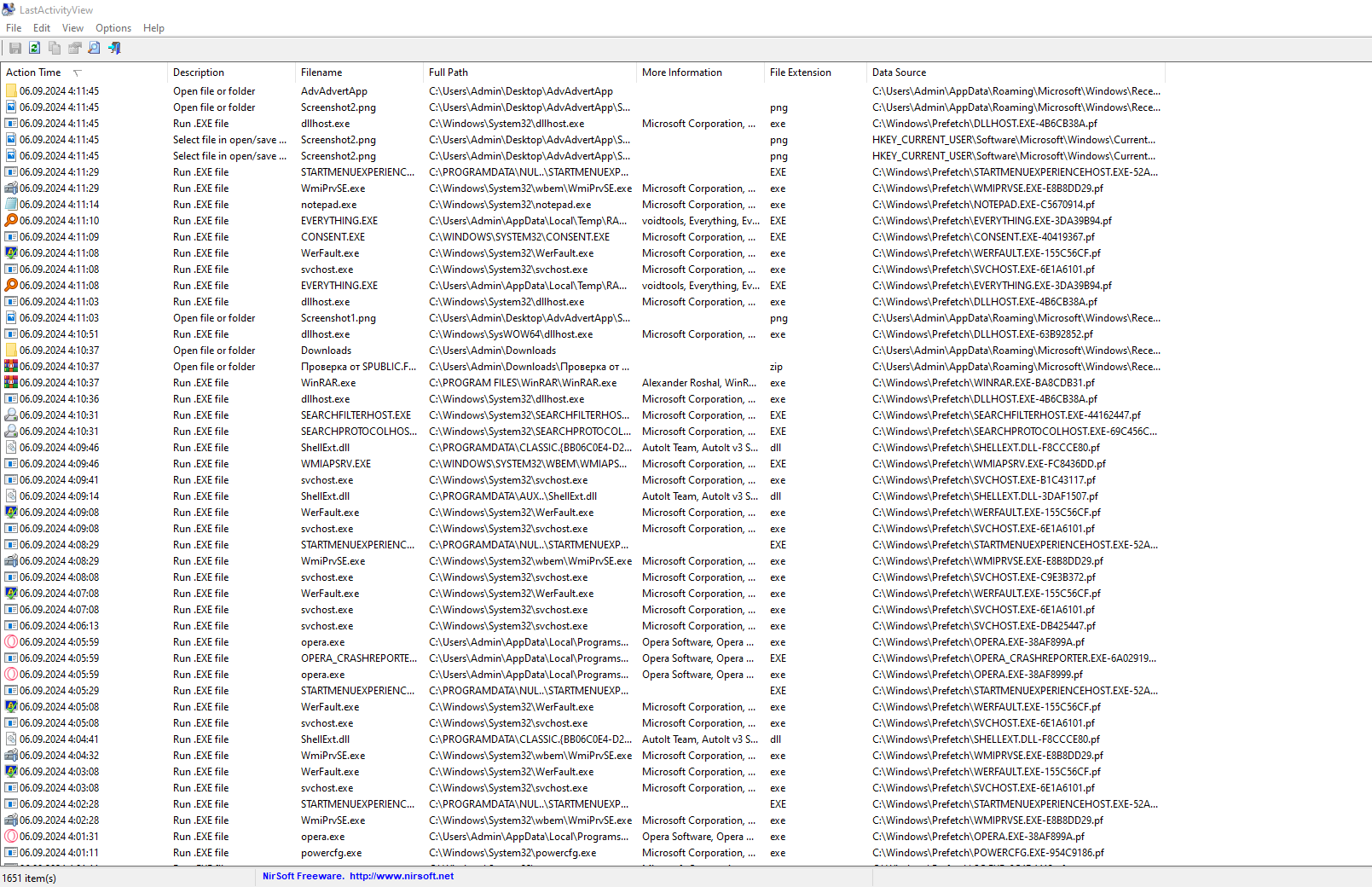The height and width of the screenshot is (887, 1372).
Task: Click the powercfg.exe row icon
Action: (11, 852)
